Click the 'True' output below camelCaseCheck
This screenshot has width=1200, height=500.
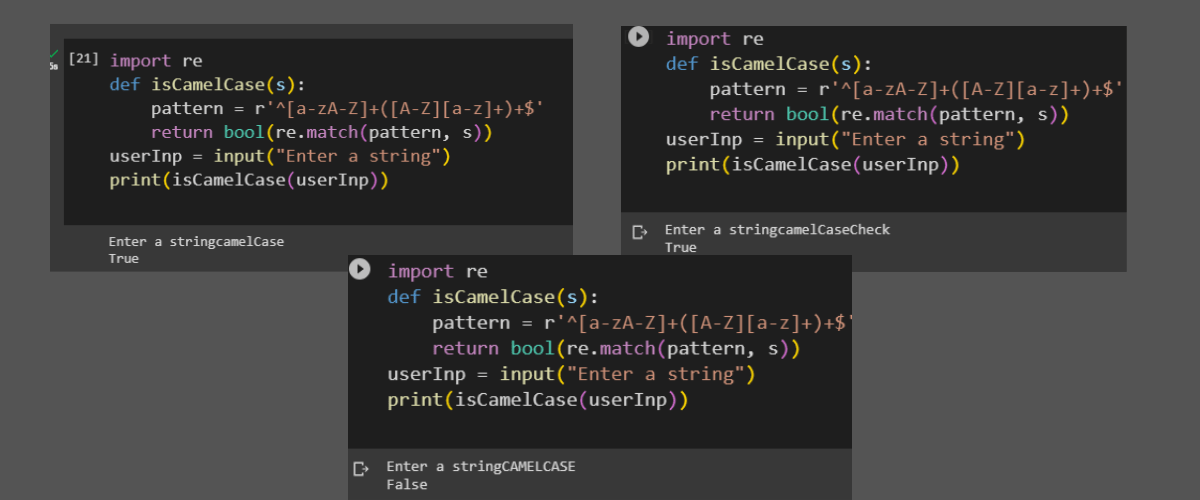(x=681, y=247)
